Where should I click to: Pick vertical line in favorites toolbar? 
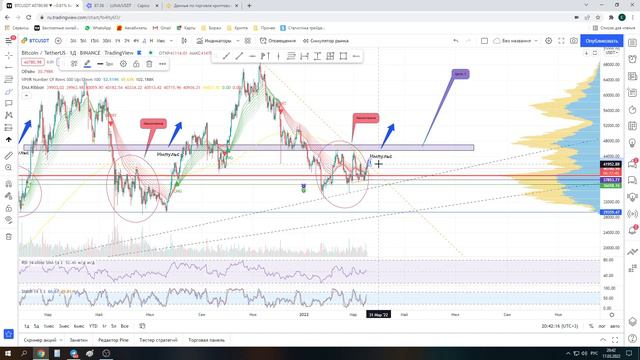pos(278,56)
